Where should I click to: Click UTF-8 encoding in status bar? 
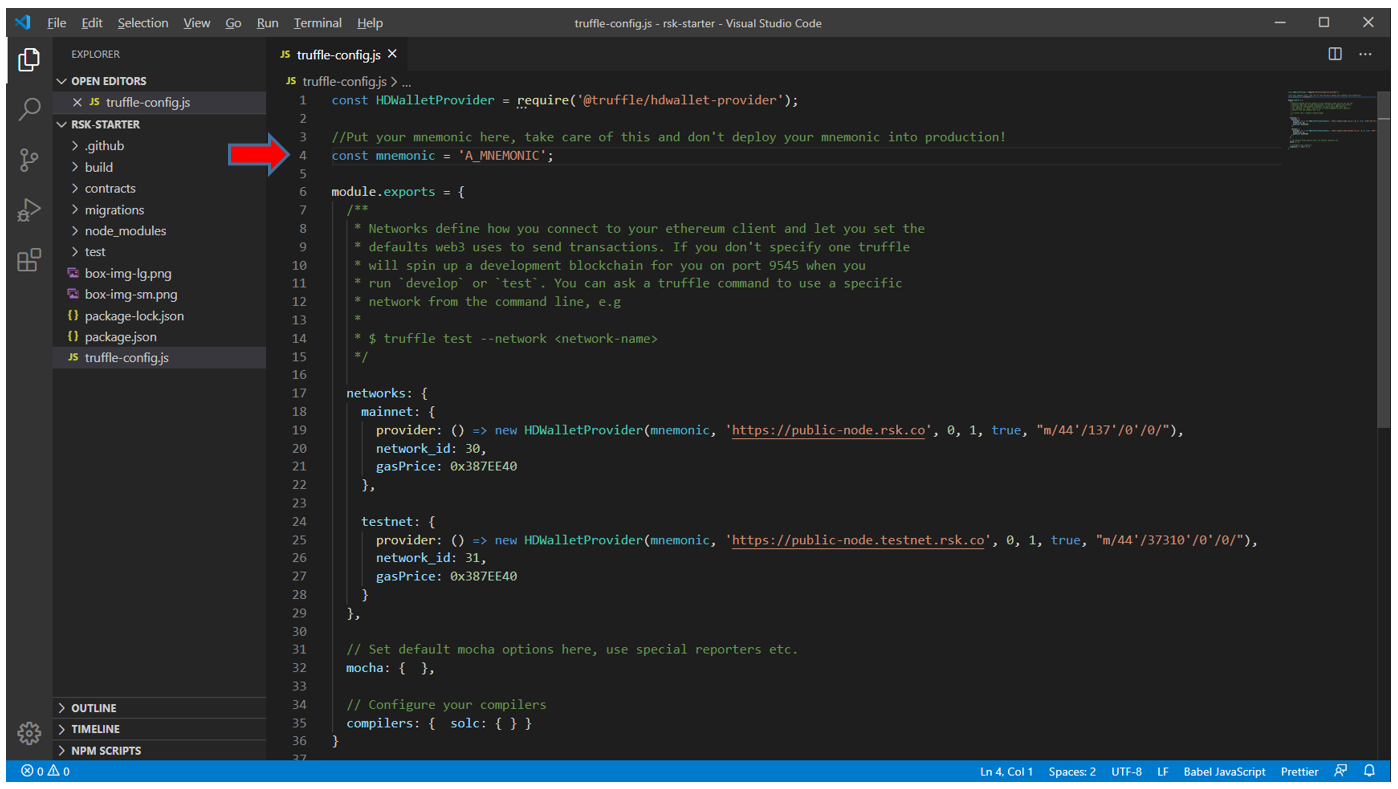1126,771
